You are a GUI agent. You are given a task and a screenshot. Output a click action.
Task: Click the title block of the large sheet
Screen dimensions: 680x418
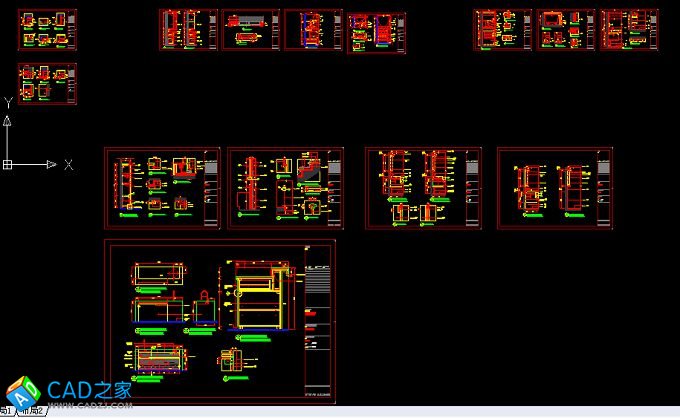(x=316, y=322)
